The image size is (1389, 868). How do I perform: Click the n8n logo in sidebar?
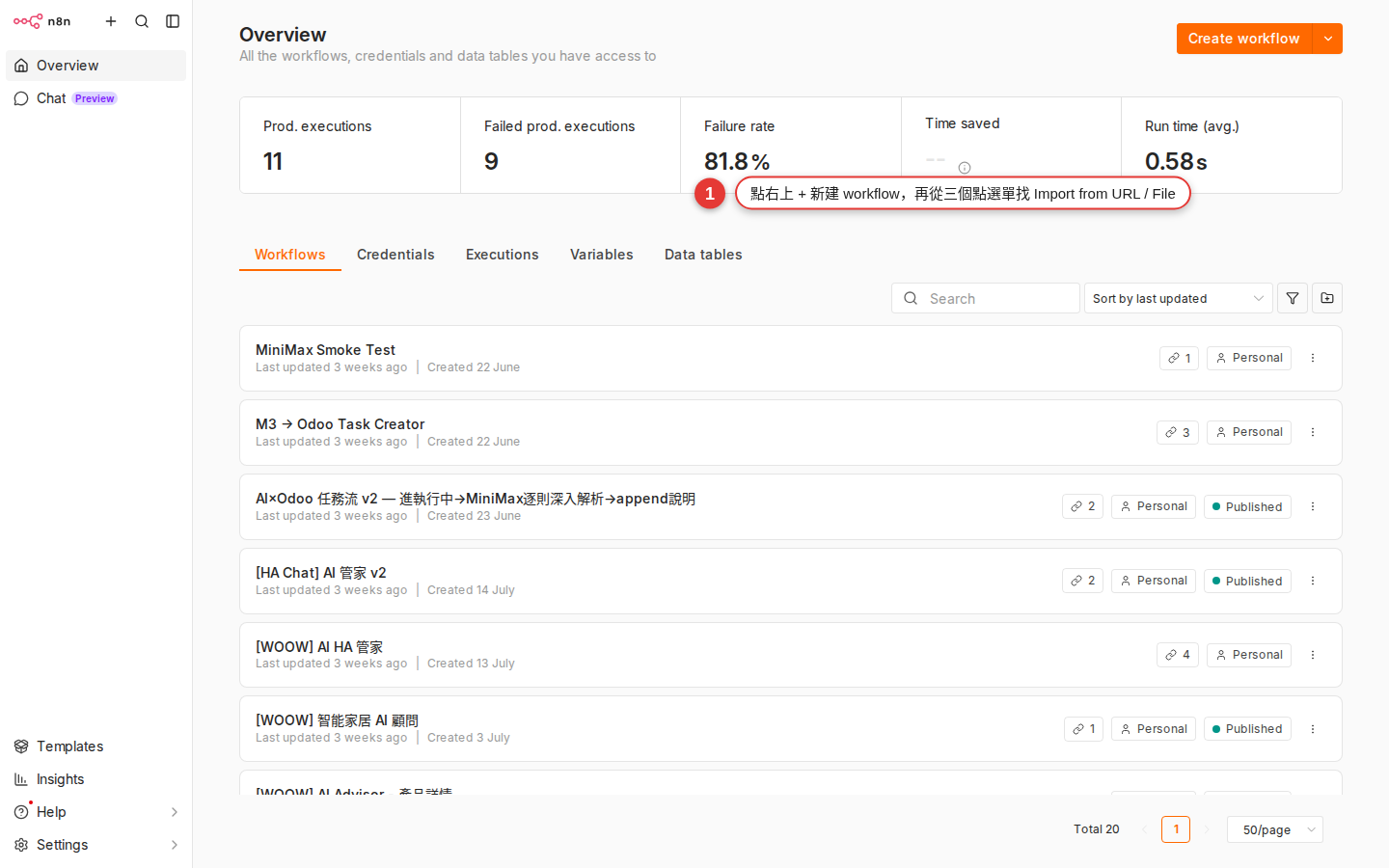[x=41, y=21]
